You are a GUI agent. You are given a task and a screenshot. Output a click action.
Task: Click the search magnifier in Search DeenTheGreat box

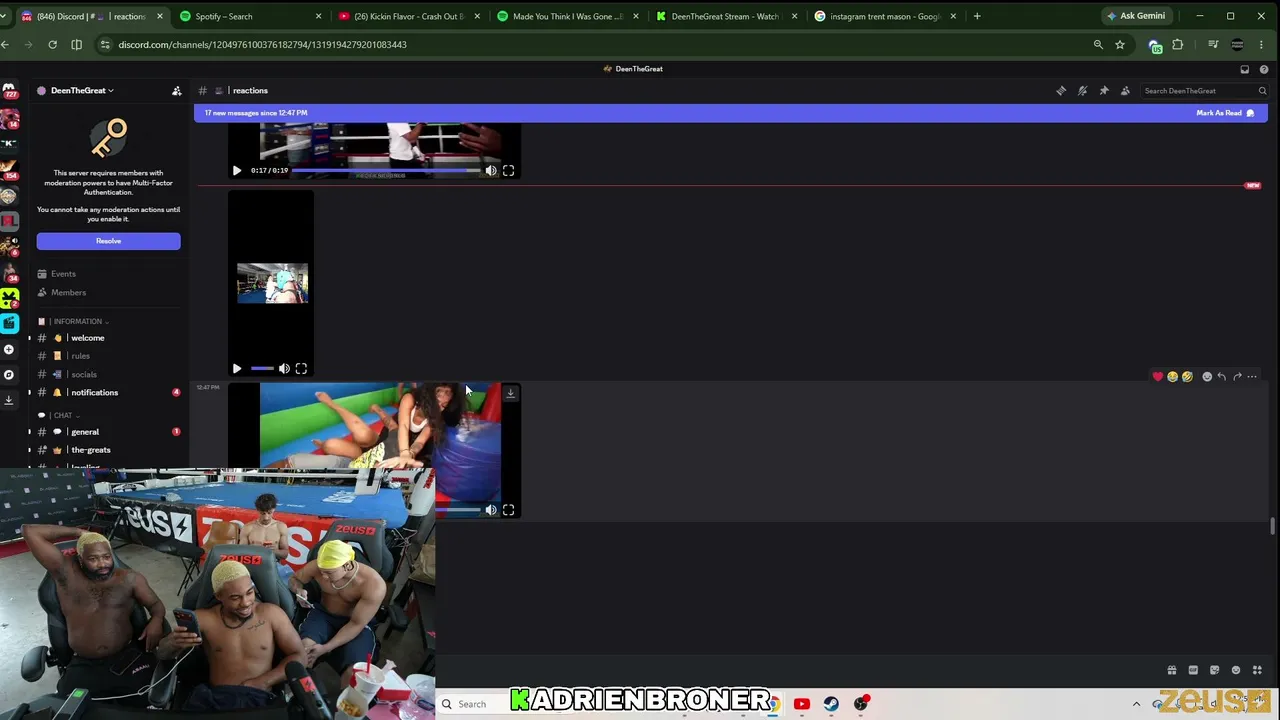(1262, 91)
